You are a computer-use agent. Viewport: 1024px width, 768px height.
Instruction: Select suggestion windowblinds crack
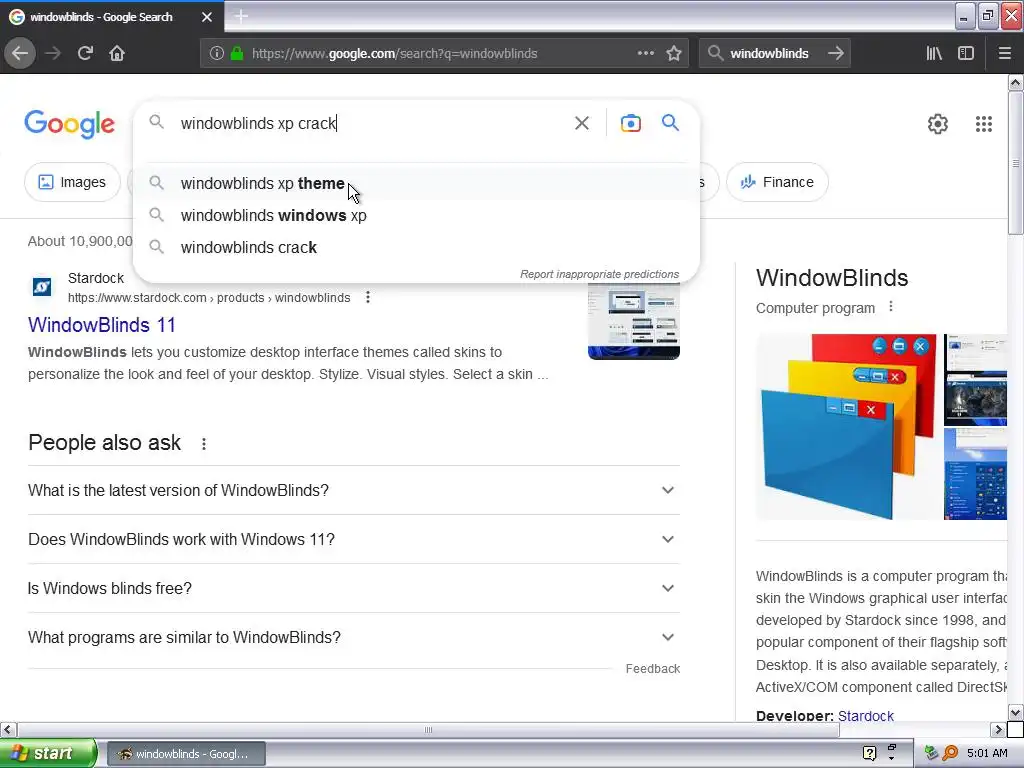[x=416, y=248]
